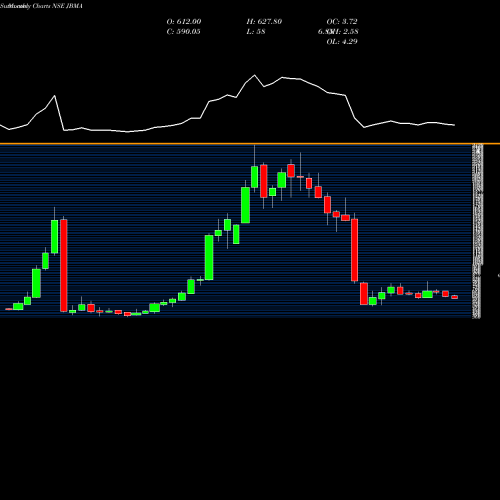Image resolution: width=500 pixels, height=500 pixels.
Task: Click the 'O: 612.00' open price value
Action: (184, 21)
